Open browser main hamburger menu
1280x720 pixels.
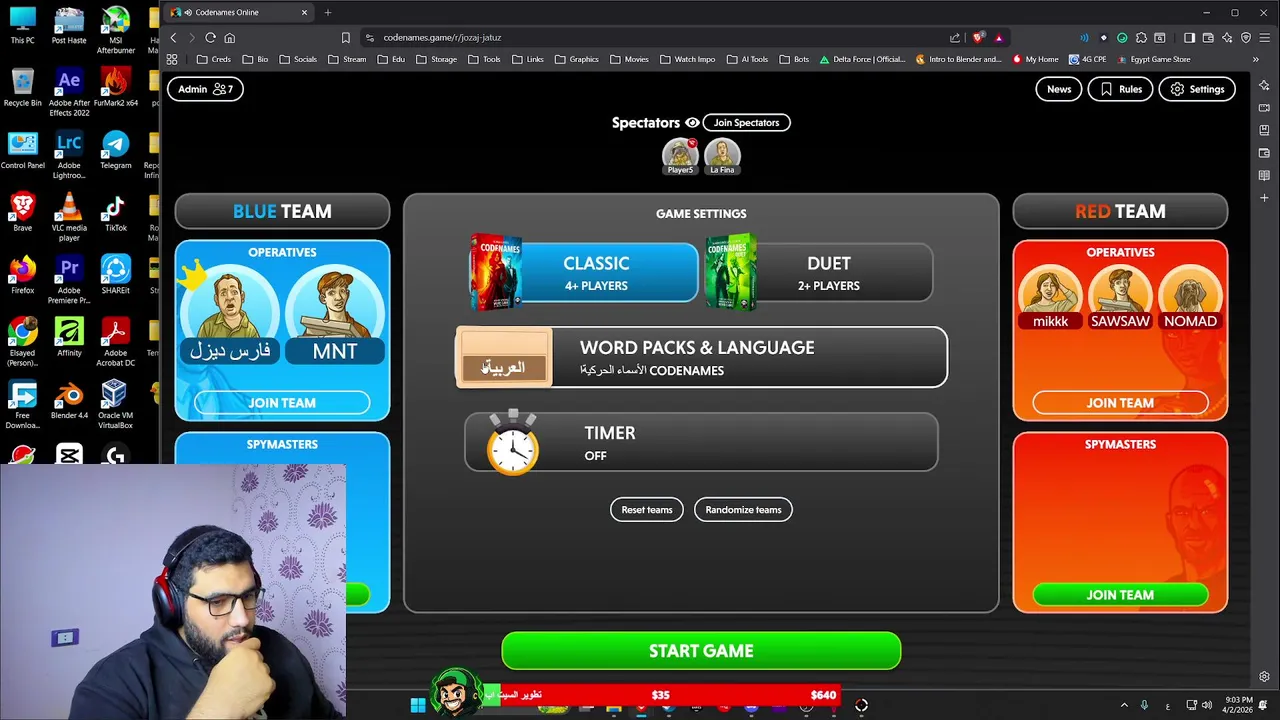point(1265,37)
